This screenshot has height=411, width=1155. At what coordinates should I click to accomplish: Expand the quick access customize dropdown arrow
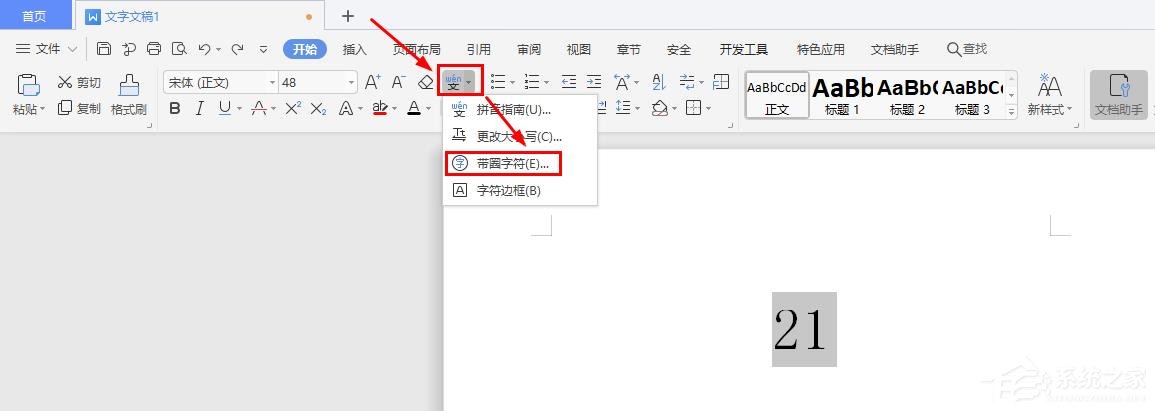pyautogui.click(x=264, y=49)
